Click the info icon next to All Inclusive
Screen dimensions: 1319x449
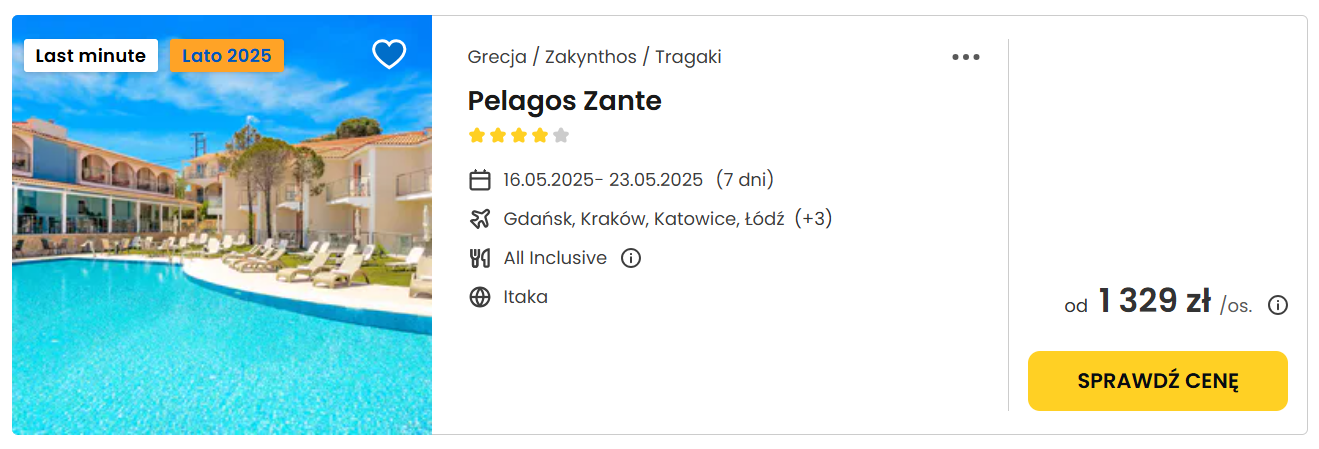(630, 258)
